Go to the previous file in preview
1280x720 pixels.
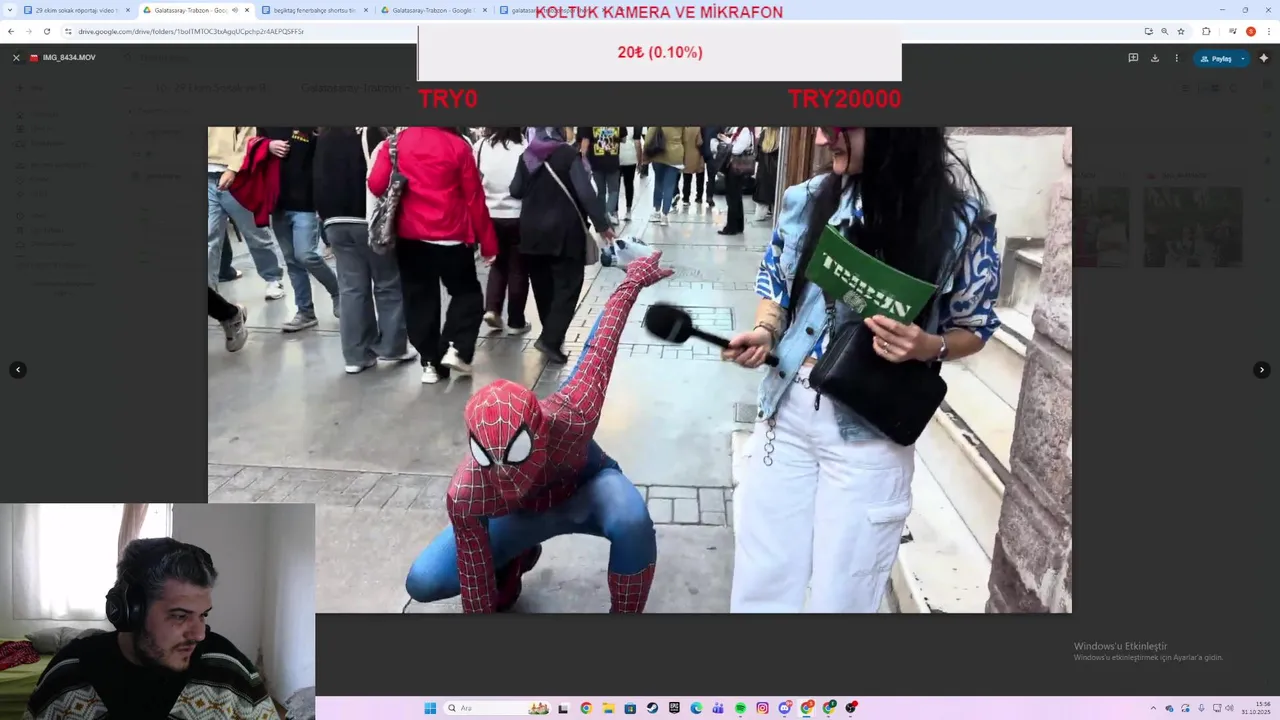coord(18,370)
